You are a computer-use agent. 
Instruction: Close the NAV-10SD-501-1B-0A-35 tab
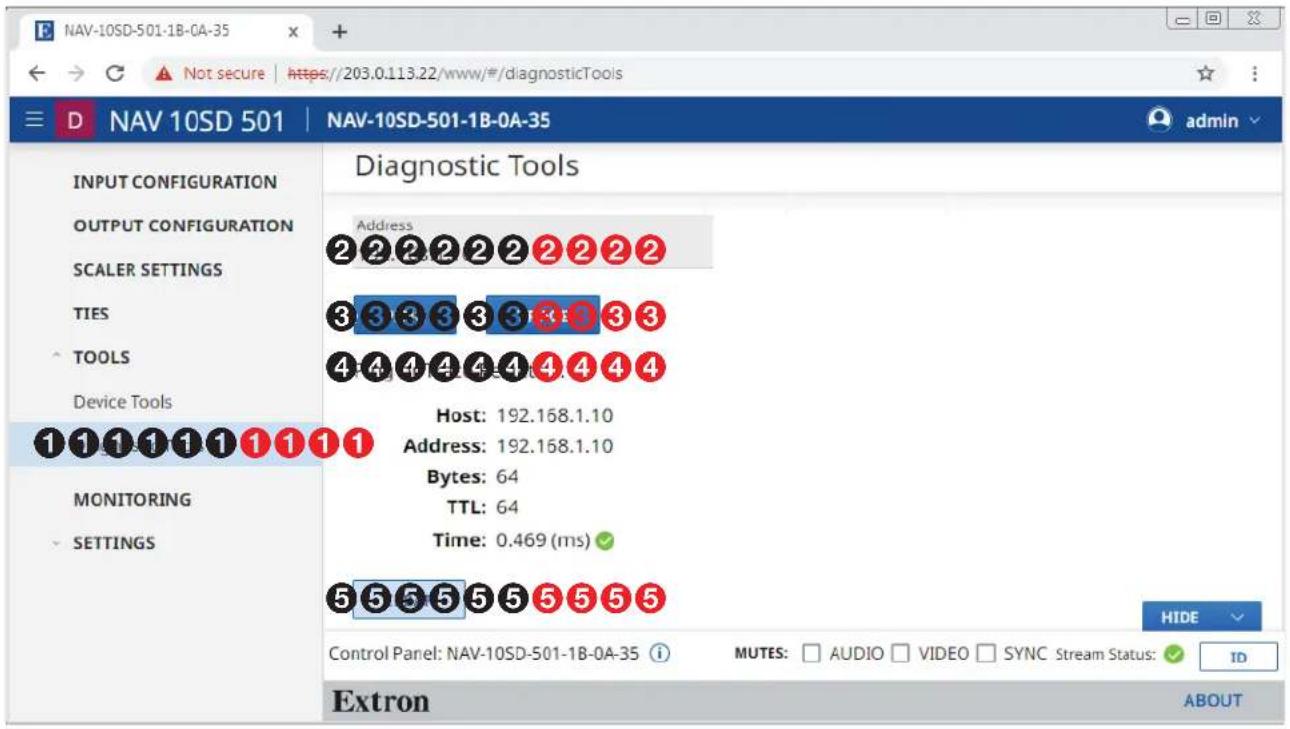[x=293, y=31]
